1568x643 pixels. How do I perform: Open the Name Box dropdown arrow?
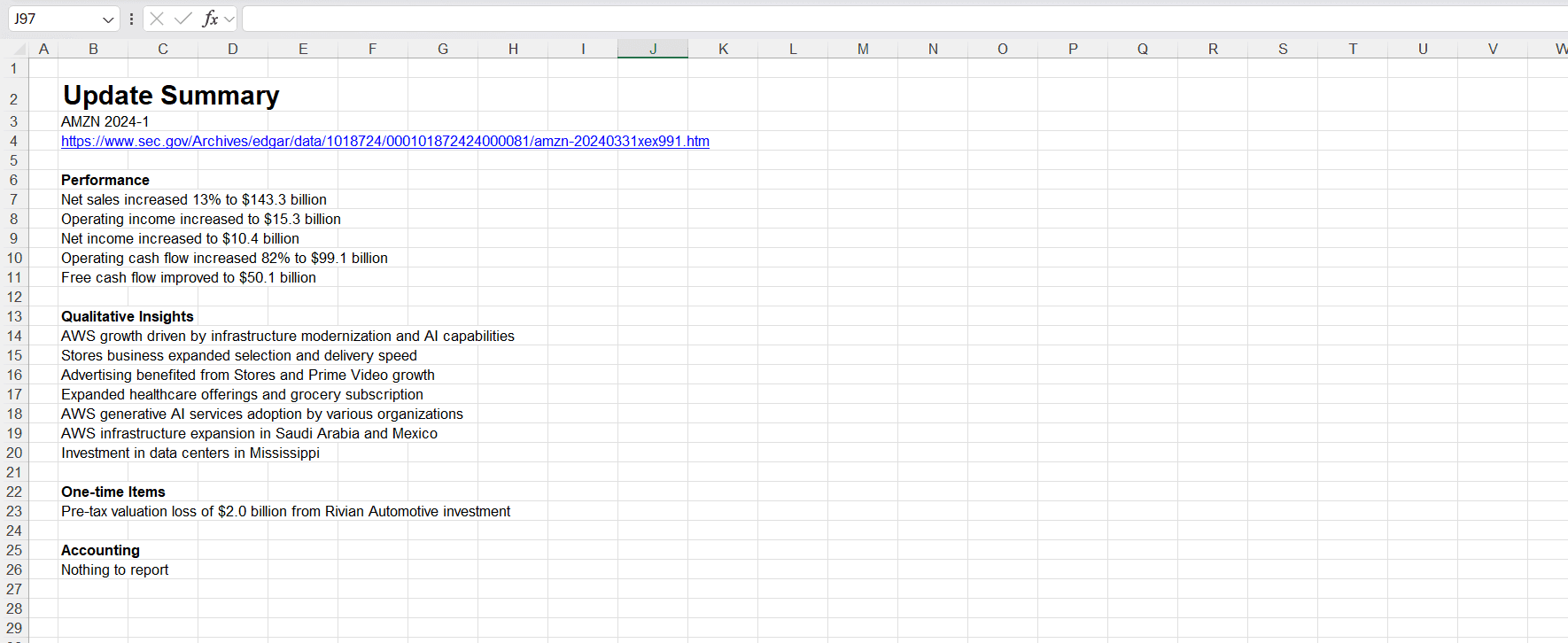point(108,19)
